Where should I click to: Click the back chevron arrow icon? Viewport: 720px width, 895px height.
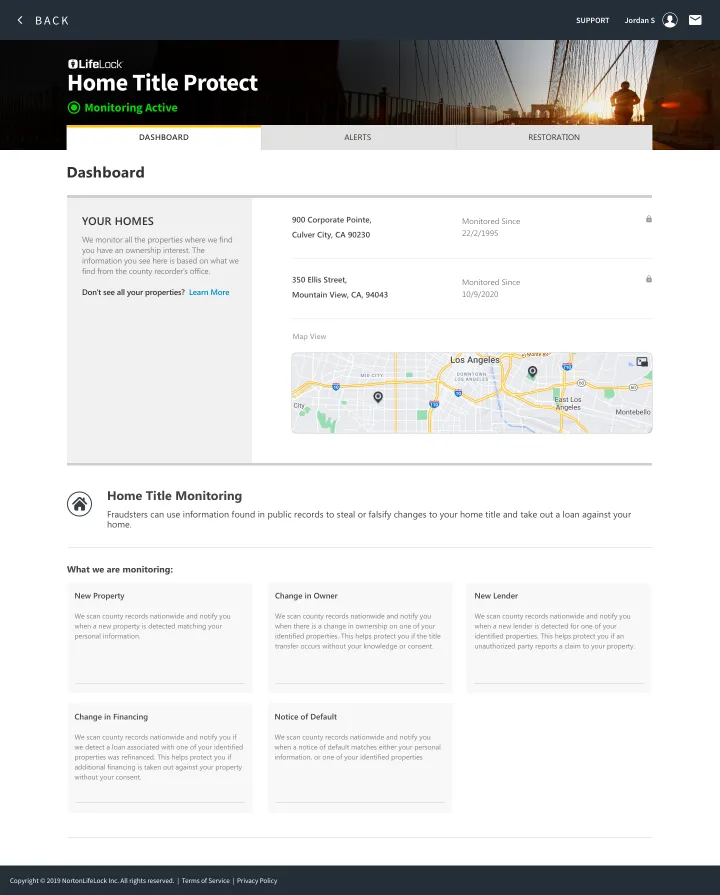point(20,20)
